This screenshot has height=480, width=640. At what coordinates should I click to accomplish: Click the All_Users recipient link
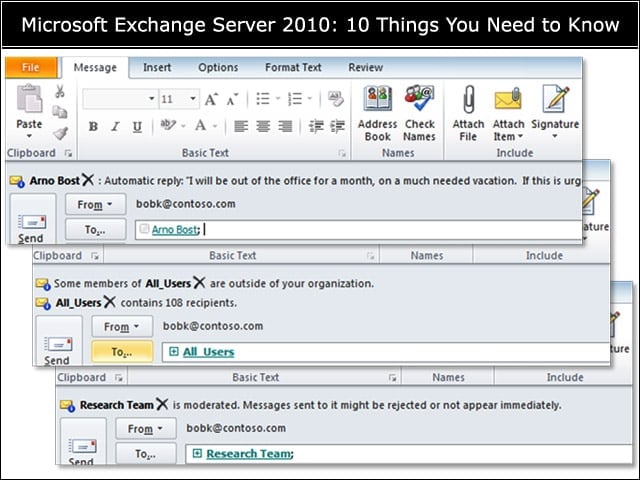click(209, 352)
